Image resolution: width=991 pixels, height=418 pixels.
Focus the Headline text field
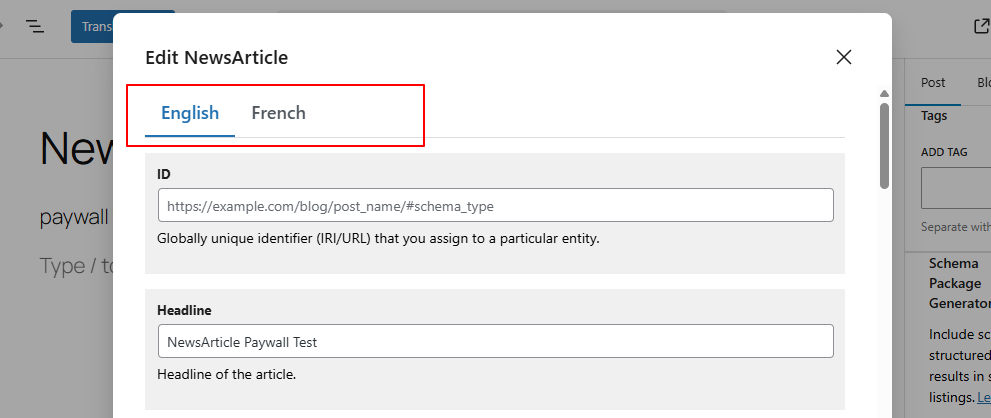tap(495, 341)
